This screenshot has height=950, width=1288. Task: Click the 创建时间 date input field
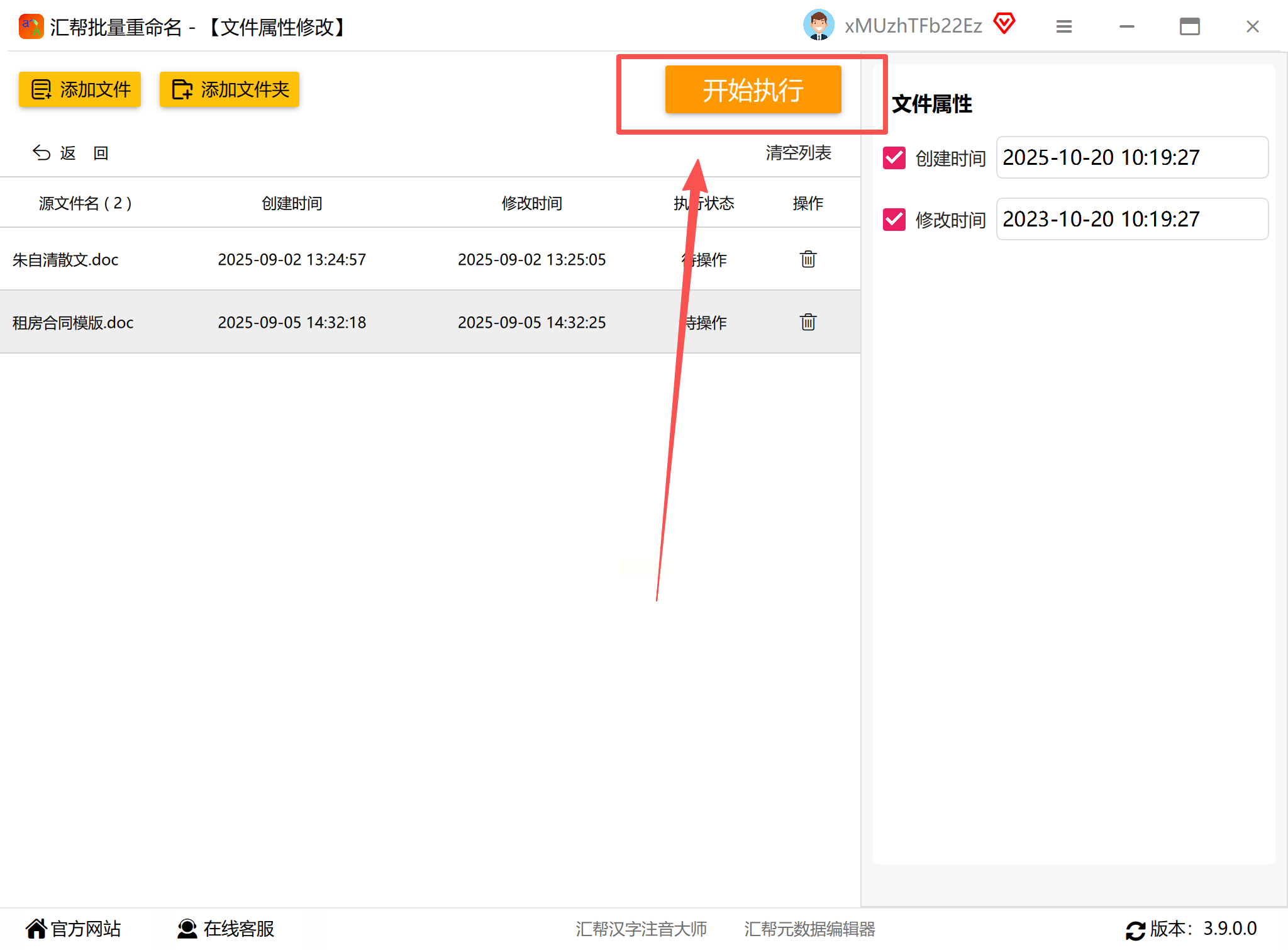coord(1131,157)
